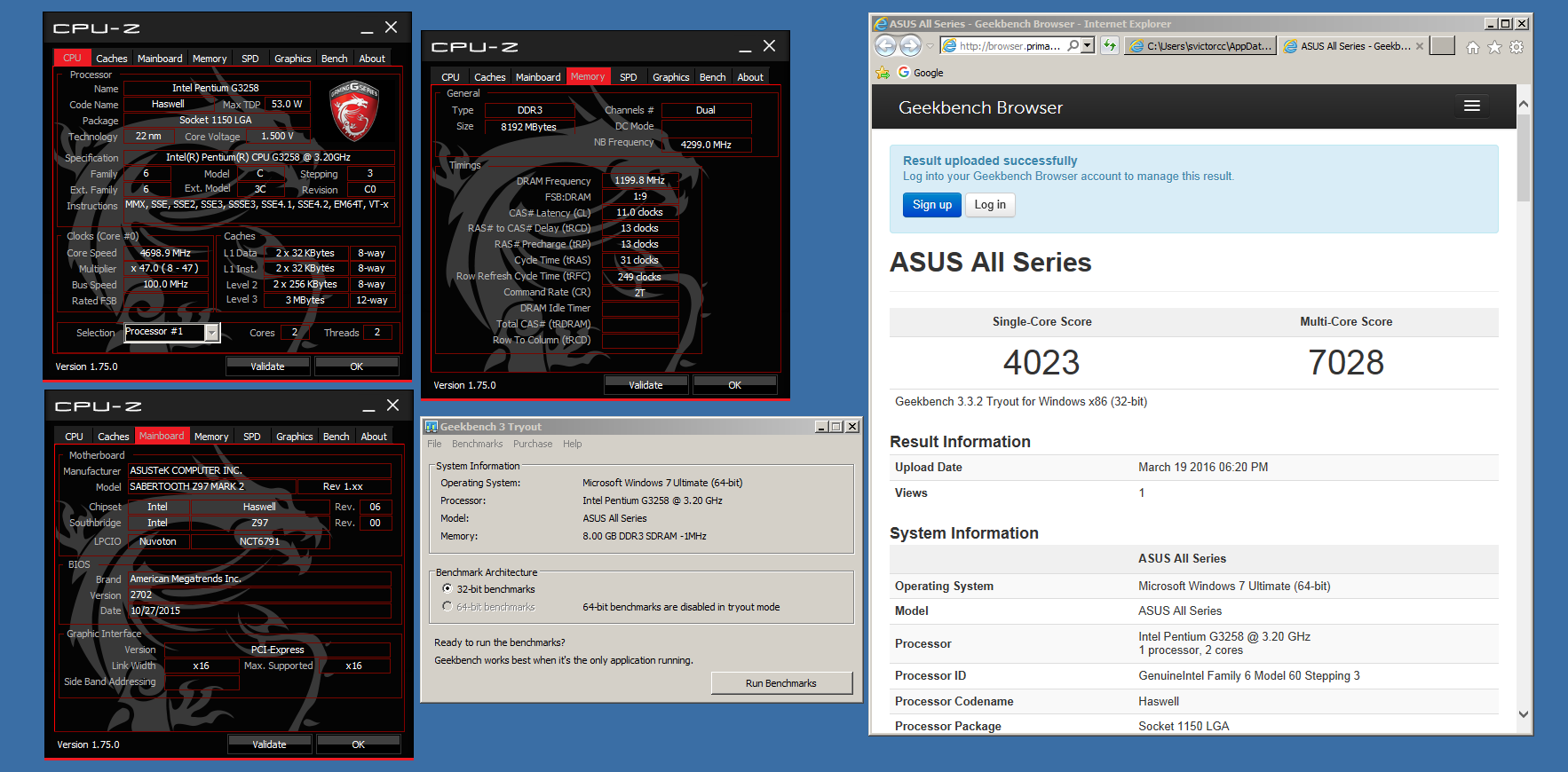The image size is (1568, 772).
Task: Select Bench tab in Memory CPU-Z window
Action: click(713, 77)
